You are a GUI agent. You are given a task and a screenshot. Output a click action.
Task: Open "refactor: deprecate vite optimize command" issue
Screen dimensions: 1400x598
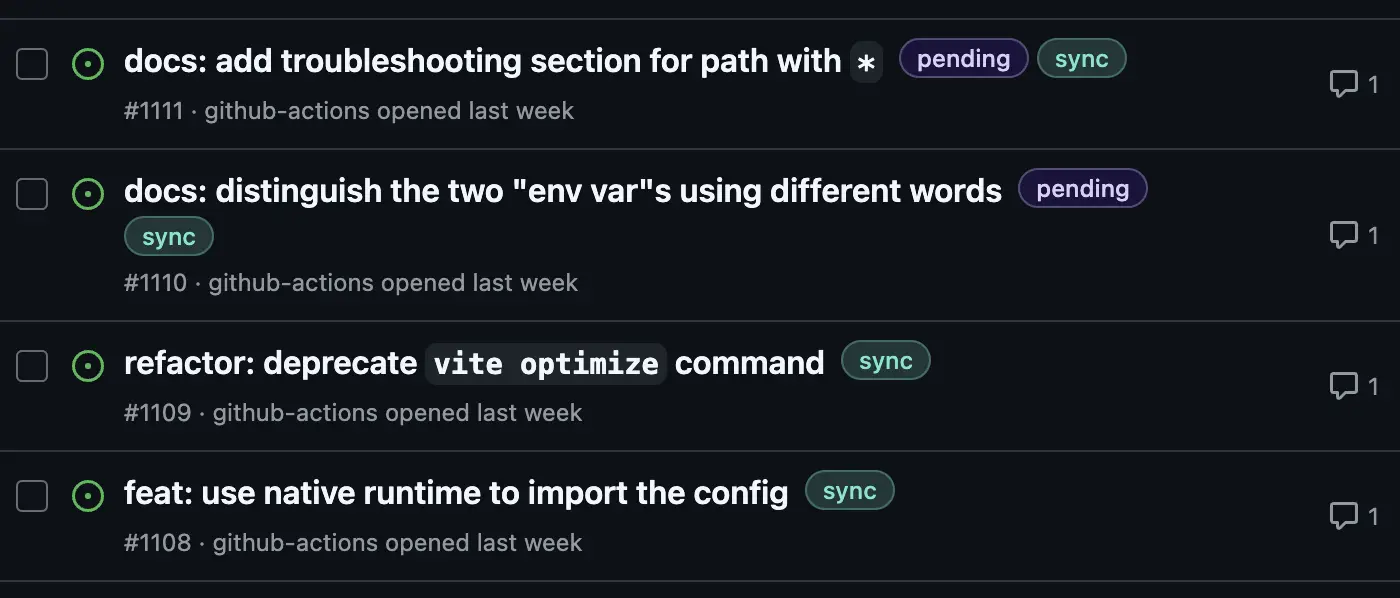[x=474, y=363]
